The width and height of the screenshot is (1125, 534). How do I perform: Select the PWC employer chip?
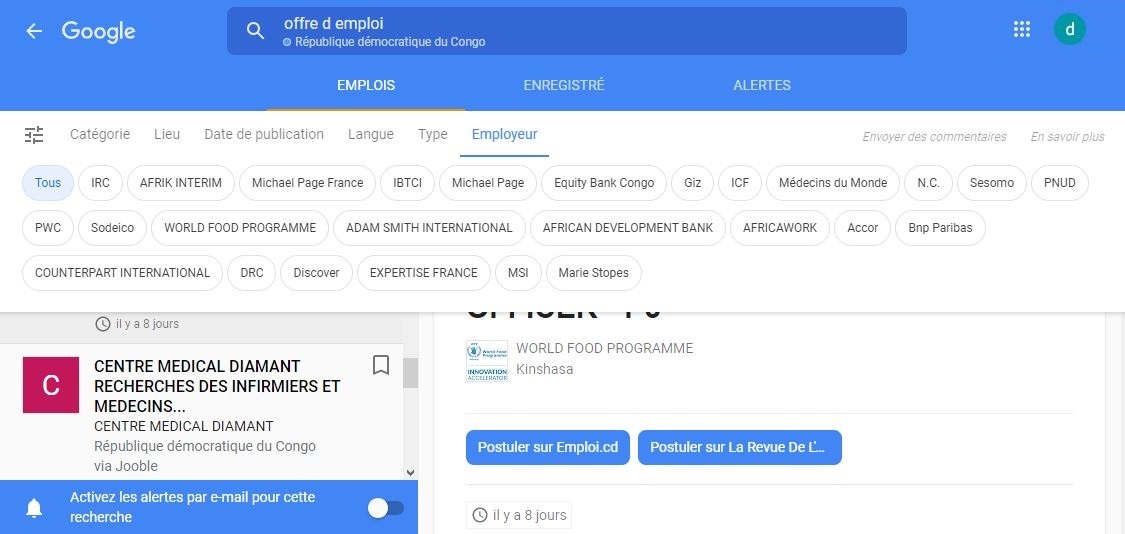click(48, 228)
